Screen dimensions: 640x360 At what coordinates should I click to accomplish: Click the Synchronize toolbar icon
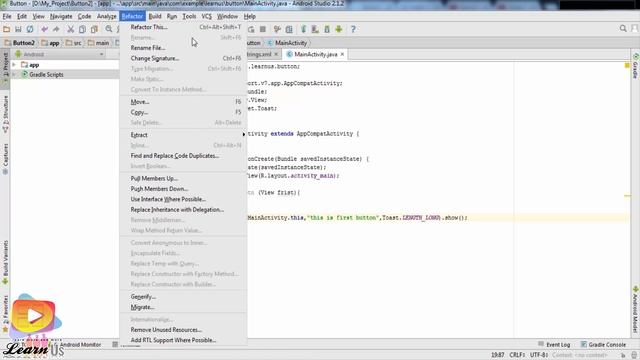tap(30, 29)
